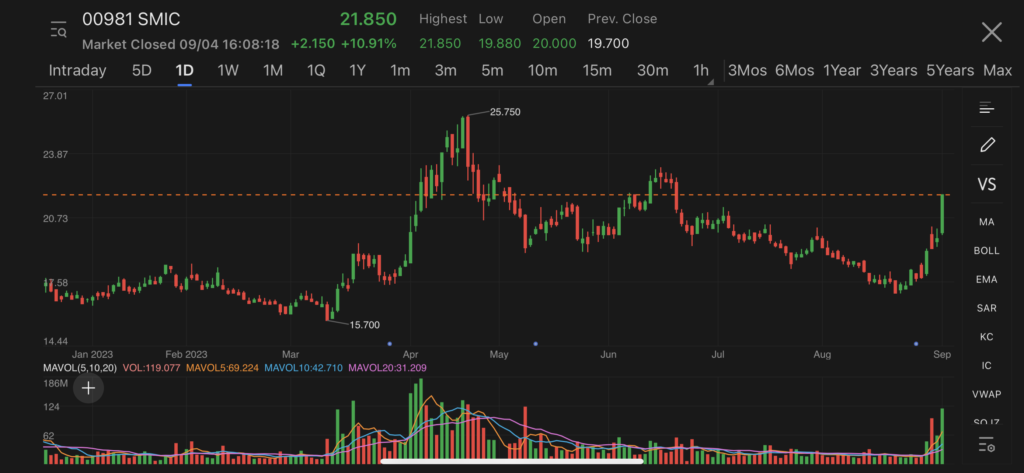Click the MAVOL(5,10,20) indicator label
The image size is (1024, 473).
click(80, 368)
